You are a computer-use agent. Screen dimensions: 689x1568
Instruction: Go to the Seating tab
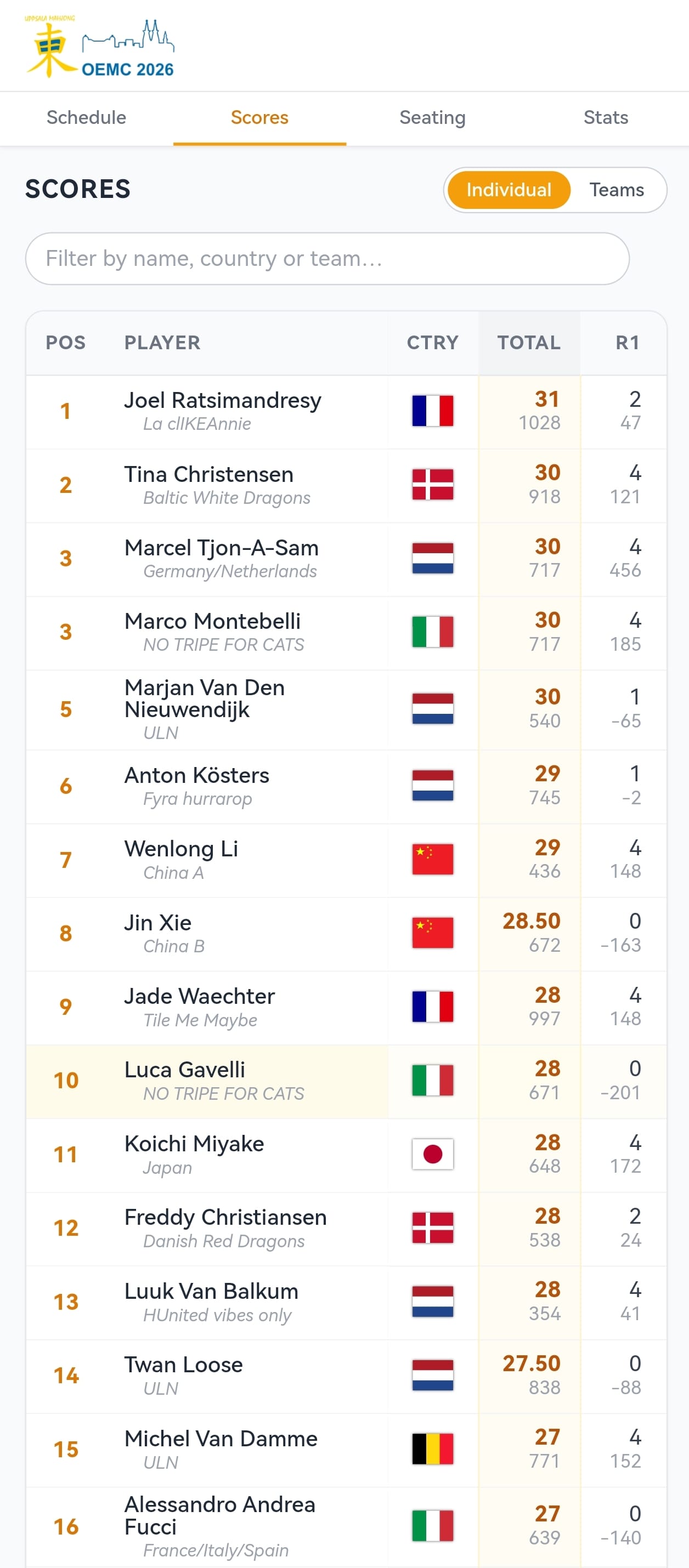click(432, 118)
